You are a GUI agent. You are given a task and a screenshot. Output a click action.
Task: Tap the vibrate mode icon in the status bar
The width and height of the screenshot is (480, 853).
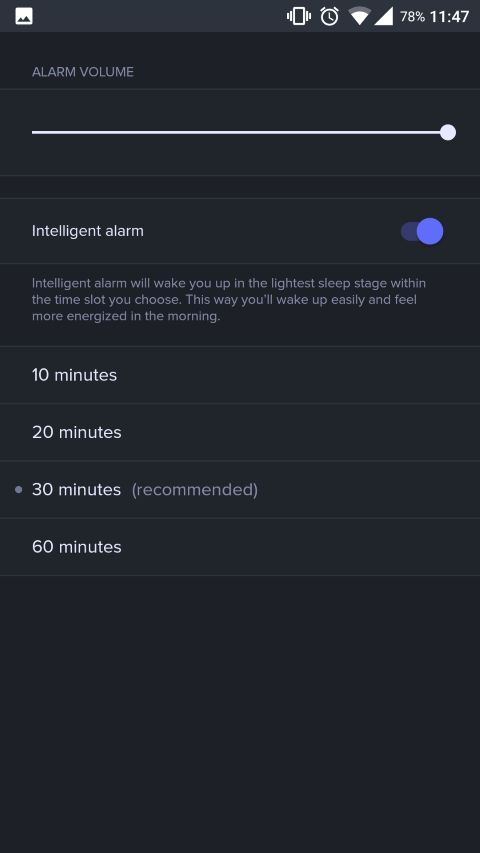click(x=299, y=16)
